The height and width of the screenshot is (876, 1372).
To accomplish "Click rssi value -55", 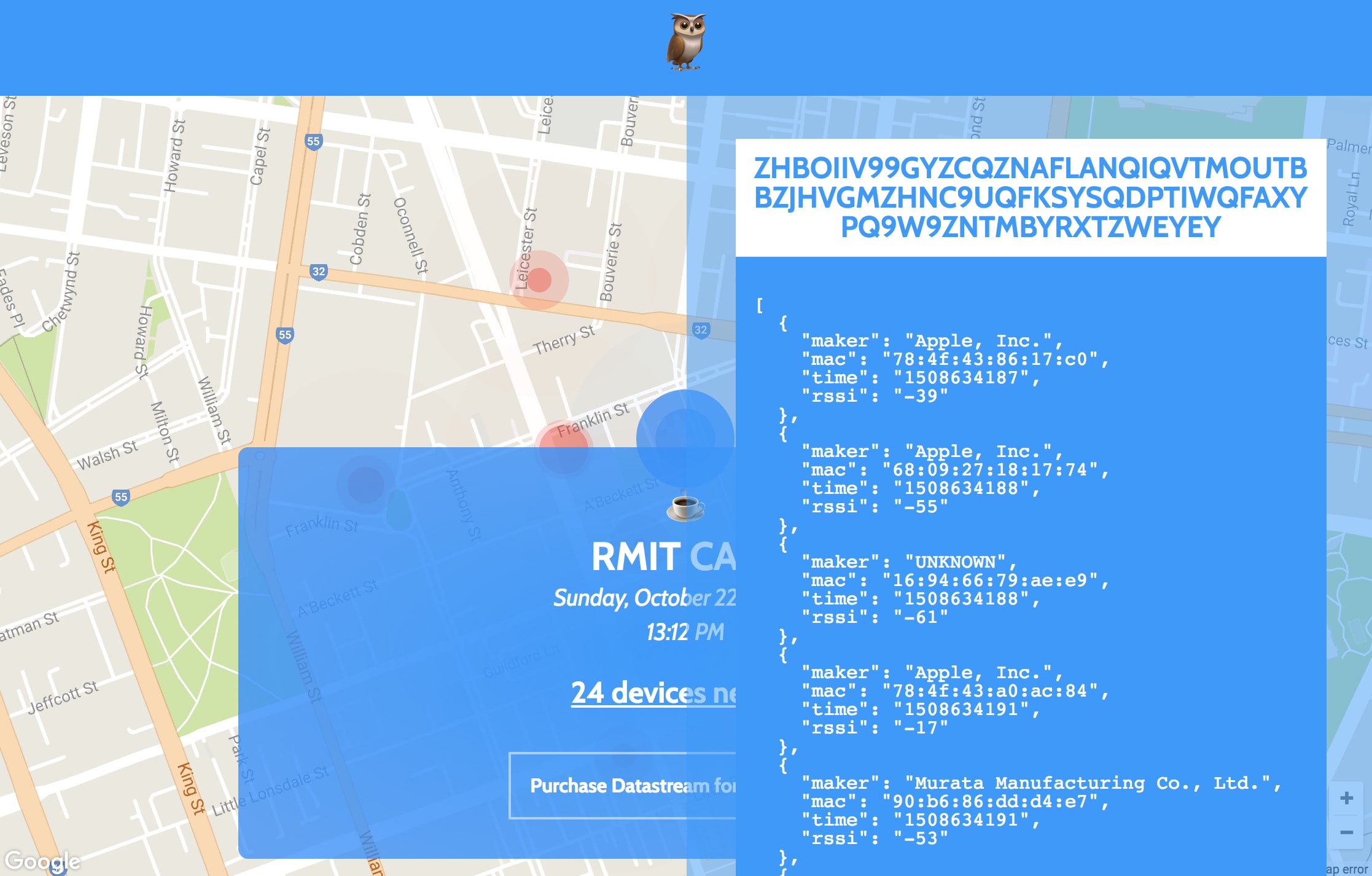I will coord(921,507).
